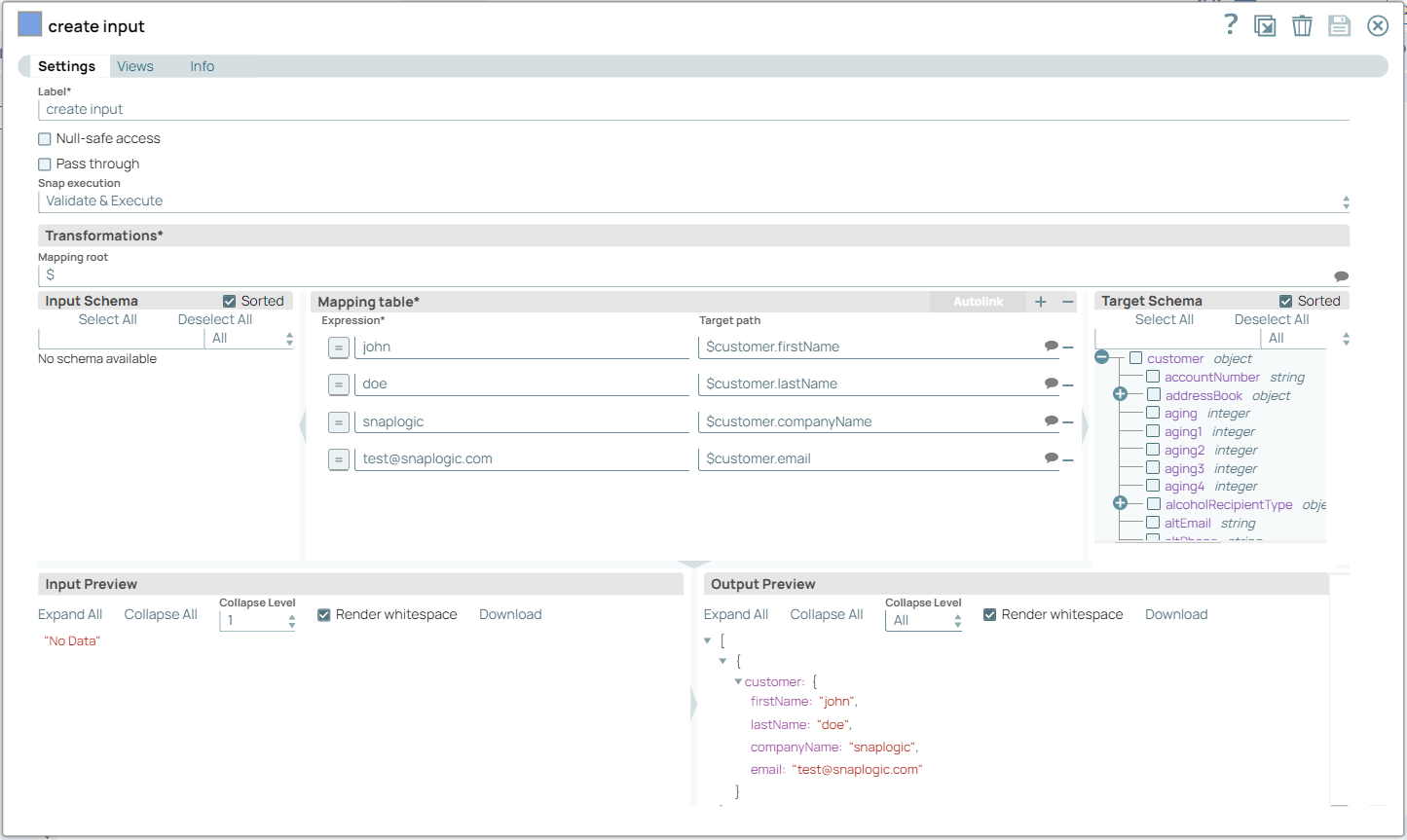The image size is (1407, 840).
Task: Collapse the customer object in Target Schema
Action: click(1101, 356)
